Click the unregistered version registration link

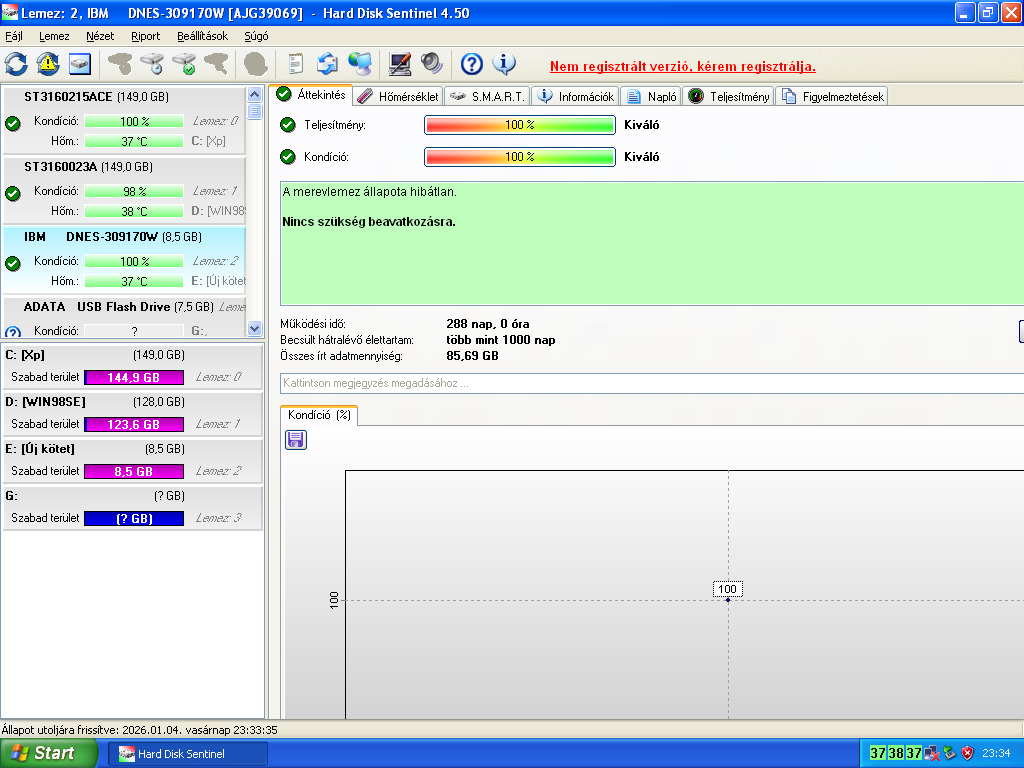pyautogui.click(x=682, y=66)
